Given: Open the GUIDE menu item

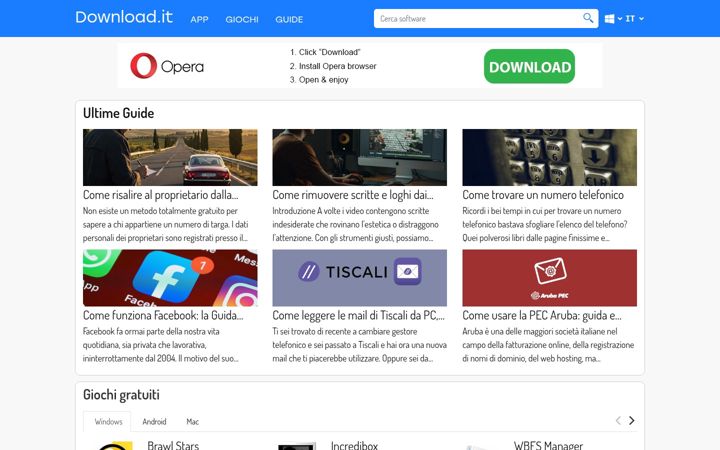Looking at the screenshot, I should (x=289, y=19).
